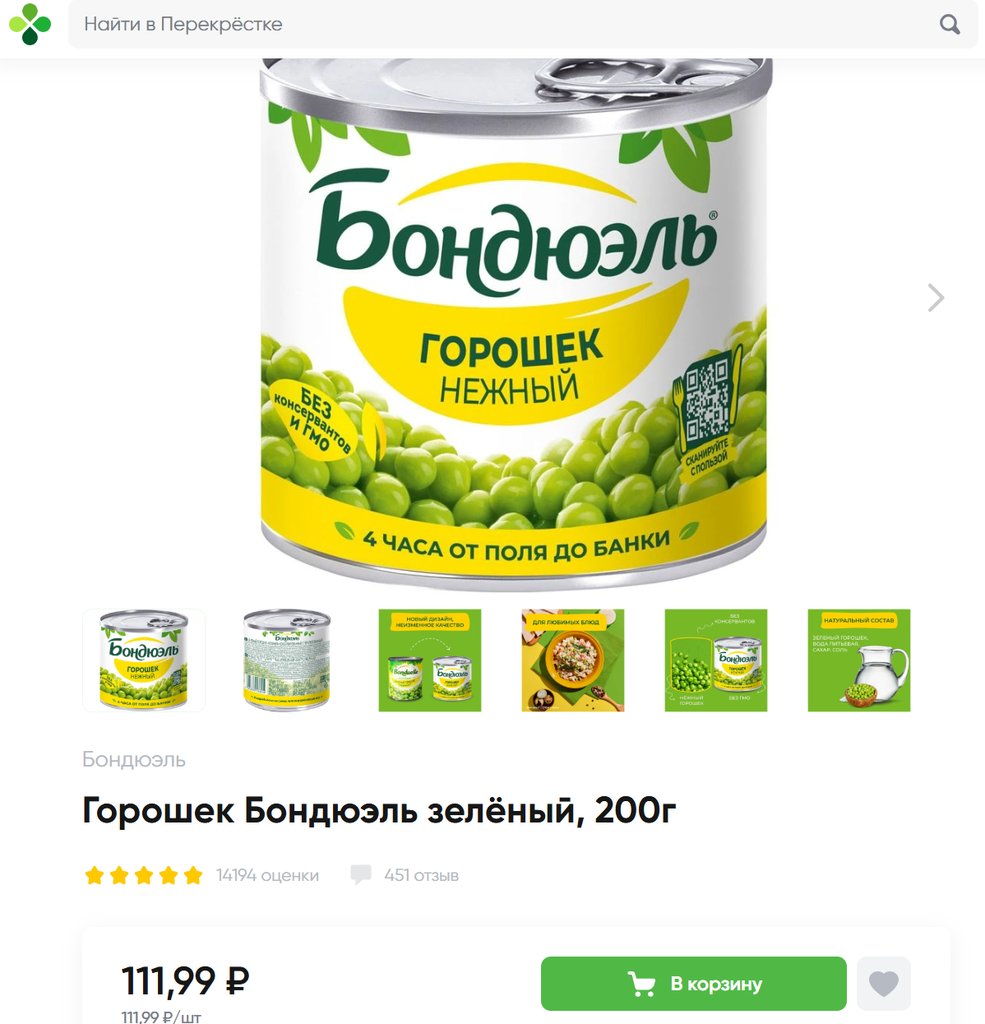This screenshot has width=985, height=1024.
Task: Click the speech bubble reviews icon
Action: click(361, 875)
